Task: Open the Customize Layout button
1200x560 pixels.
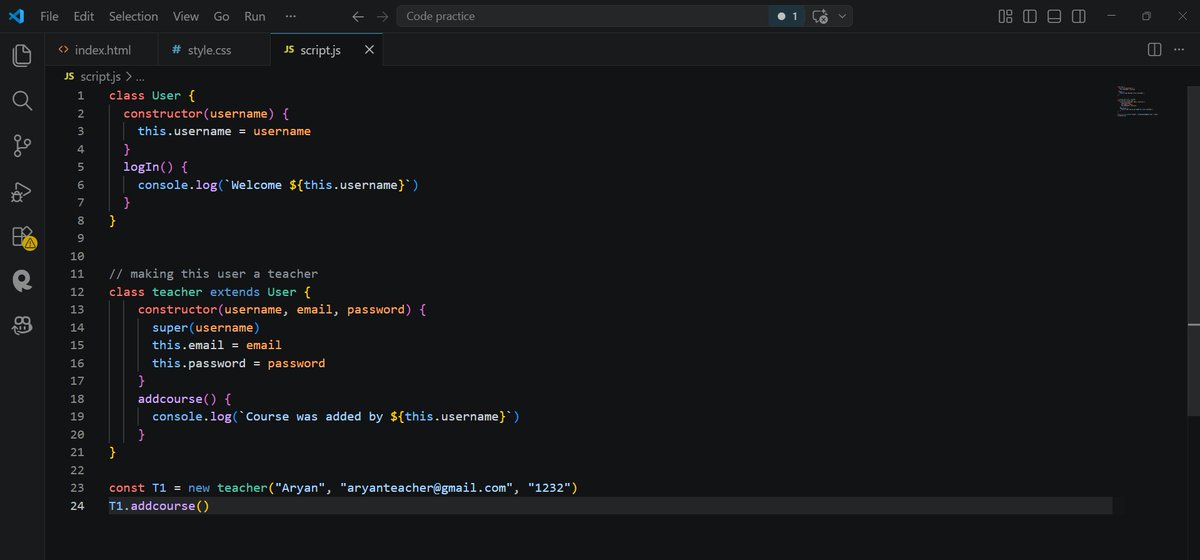Action: click(x=1006, y=16)
